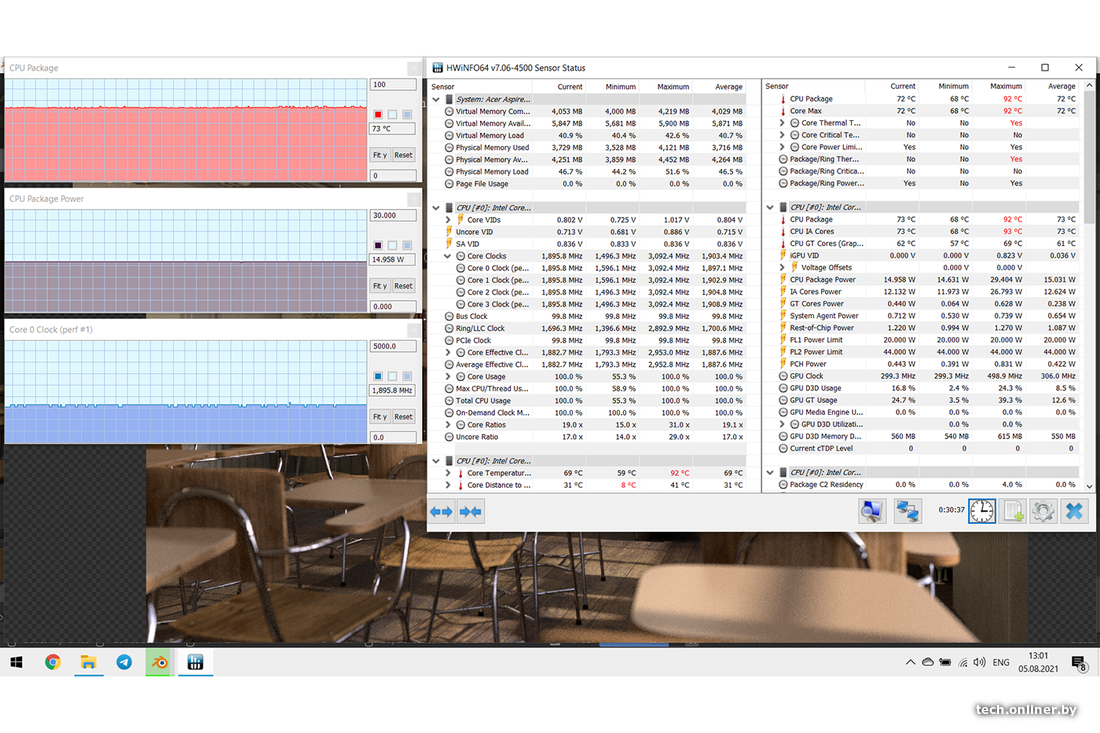Start sensor logging with the add-file icon
This screenshot has width=1100, height=733.
pos(1013,510)
